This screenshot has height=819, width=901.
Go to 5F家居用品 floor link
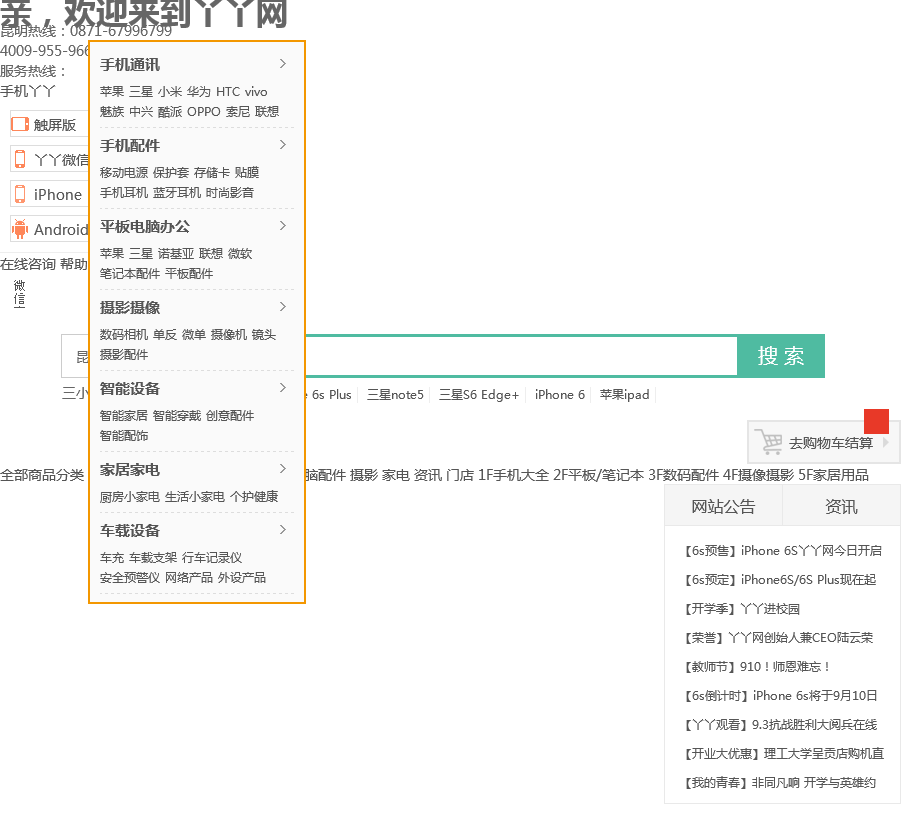(x=833, y=475)
